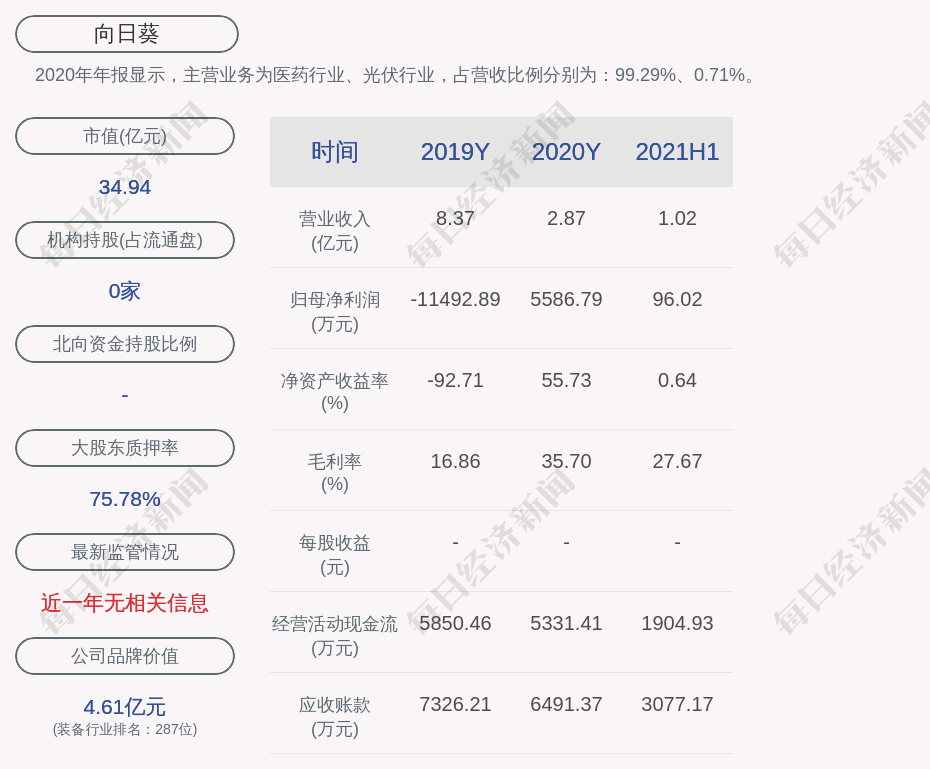Click net profit value 5586.79
Image resolution: width=930 pixels, height=769 pixels.
click(x=566, y=299)
